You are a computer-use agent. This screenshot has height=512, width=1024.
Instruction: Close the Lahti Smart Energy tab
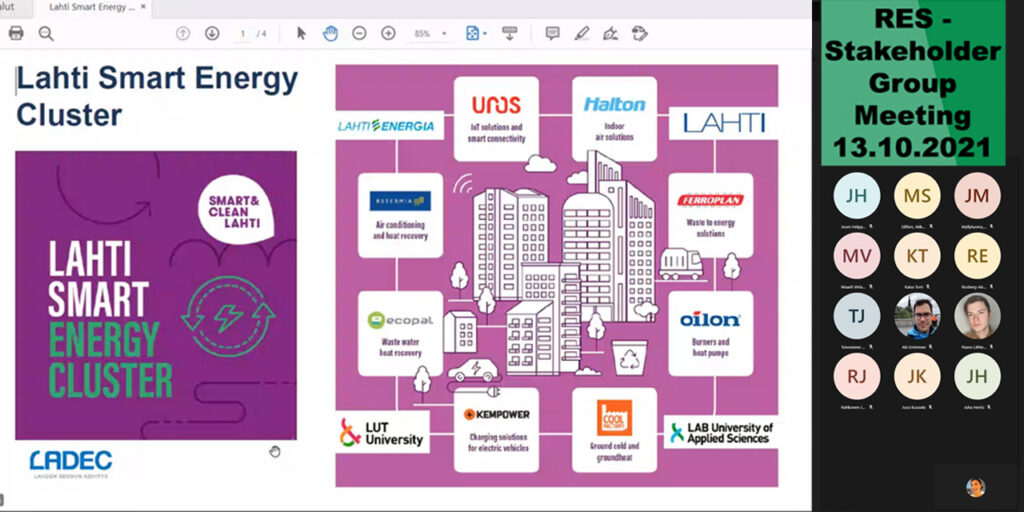[x=143, y=7]
